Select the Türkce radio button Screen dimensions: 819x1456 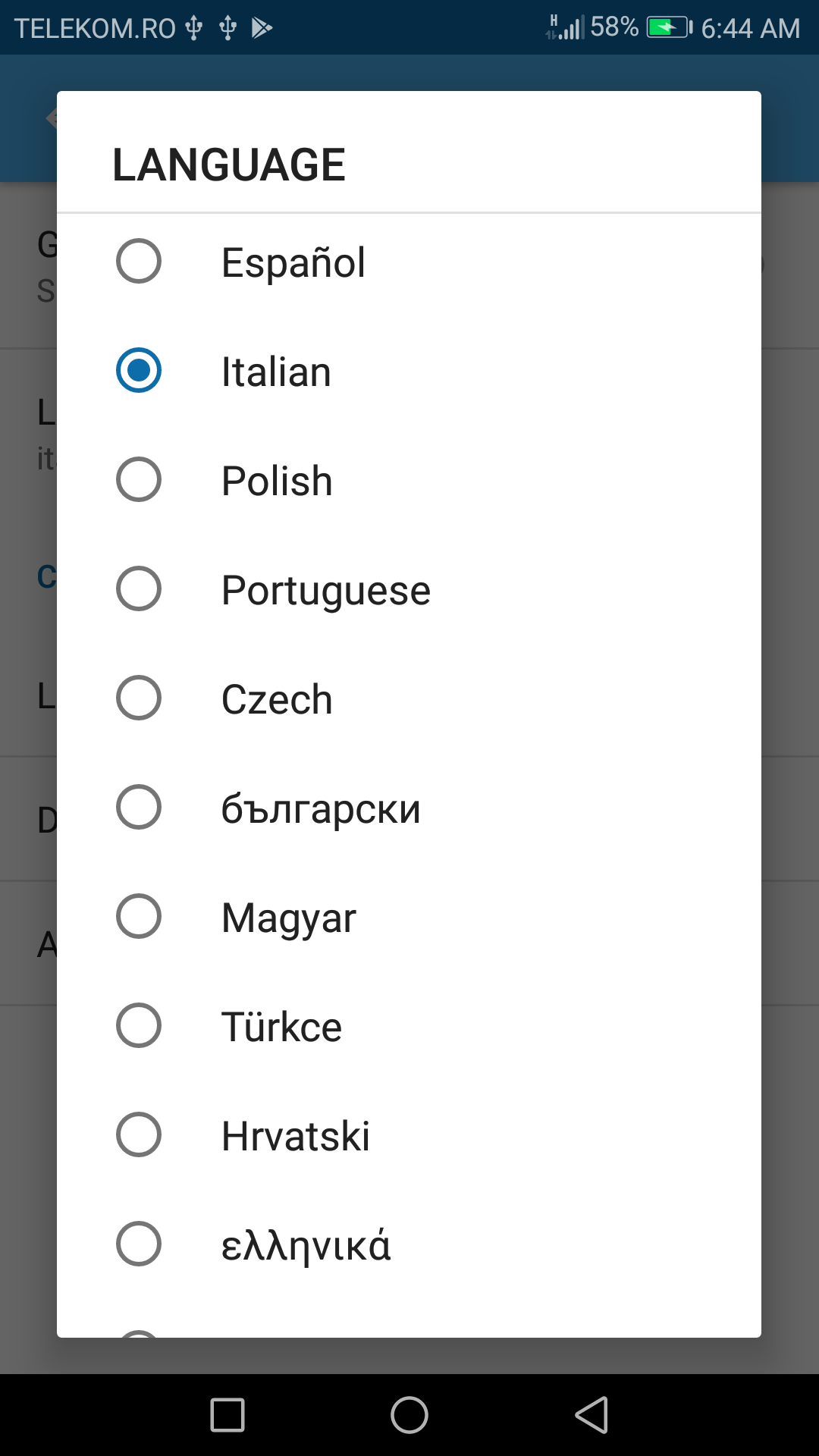point(139,1025)
